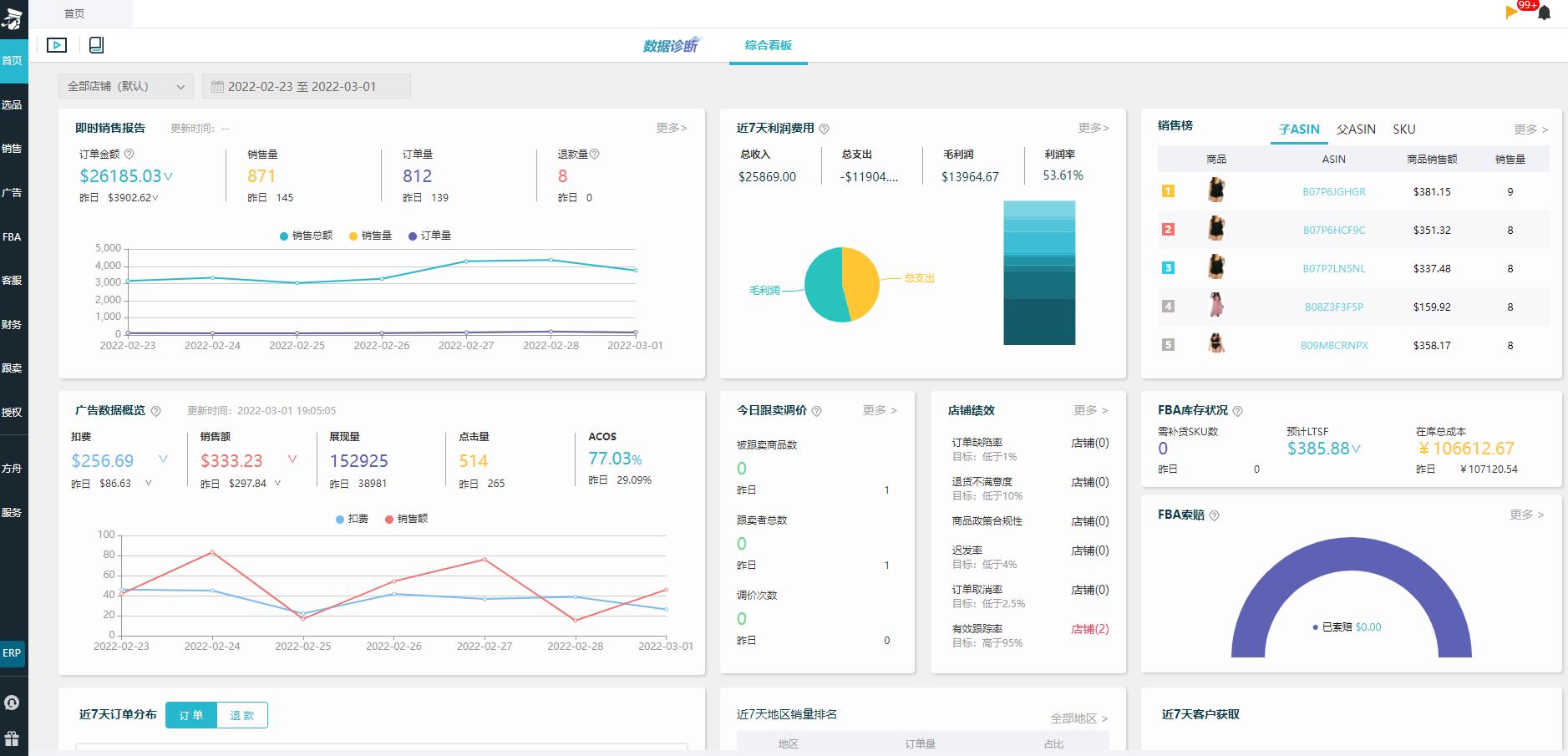
Task: Toggle 扣费 legend in the ad chart
Action: pos(352,519)
